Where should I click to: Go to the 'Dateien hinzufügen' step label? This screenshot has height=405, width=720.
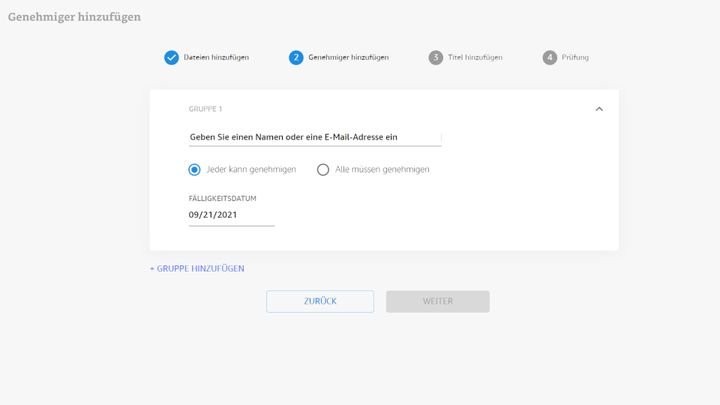coord(216,57)
